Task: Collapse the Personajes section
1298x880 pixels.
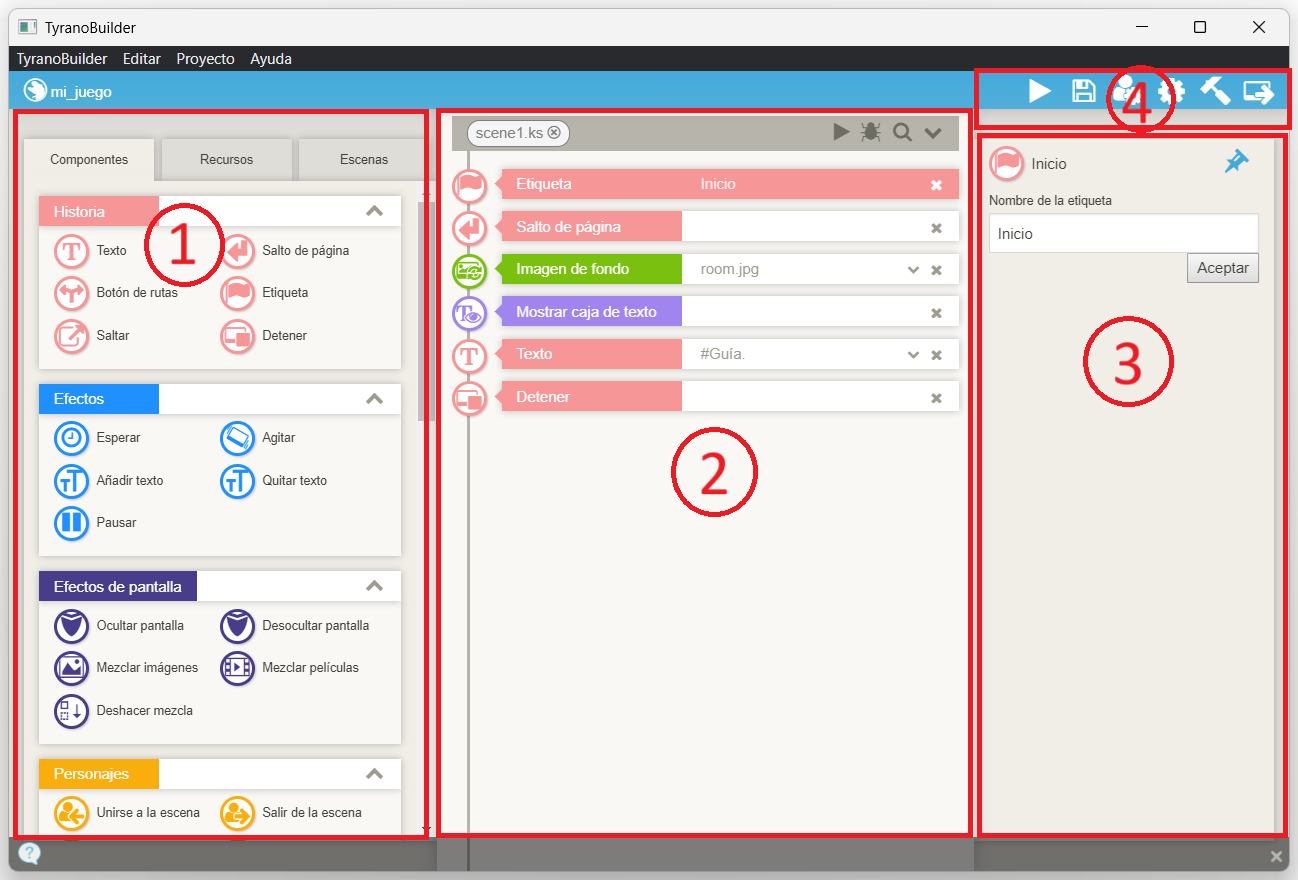Action: click(374, 774)
